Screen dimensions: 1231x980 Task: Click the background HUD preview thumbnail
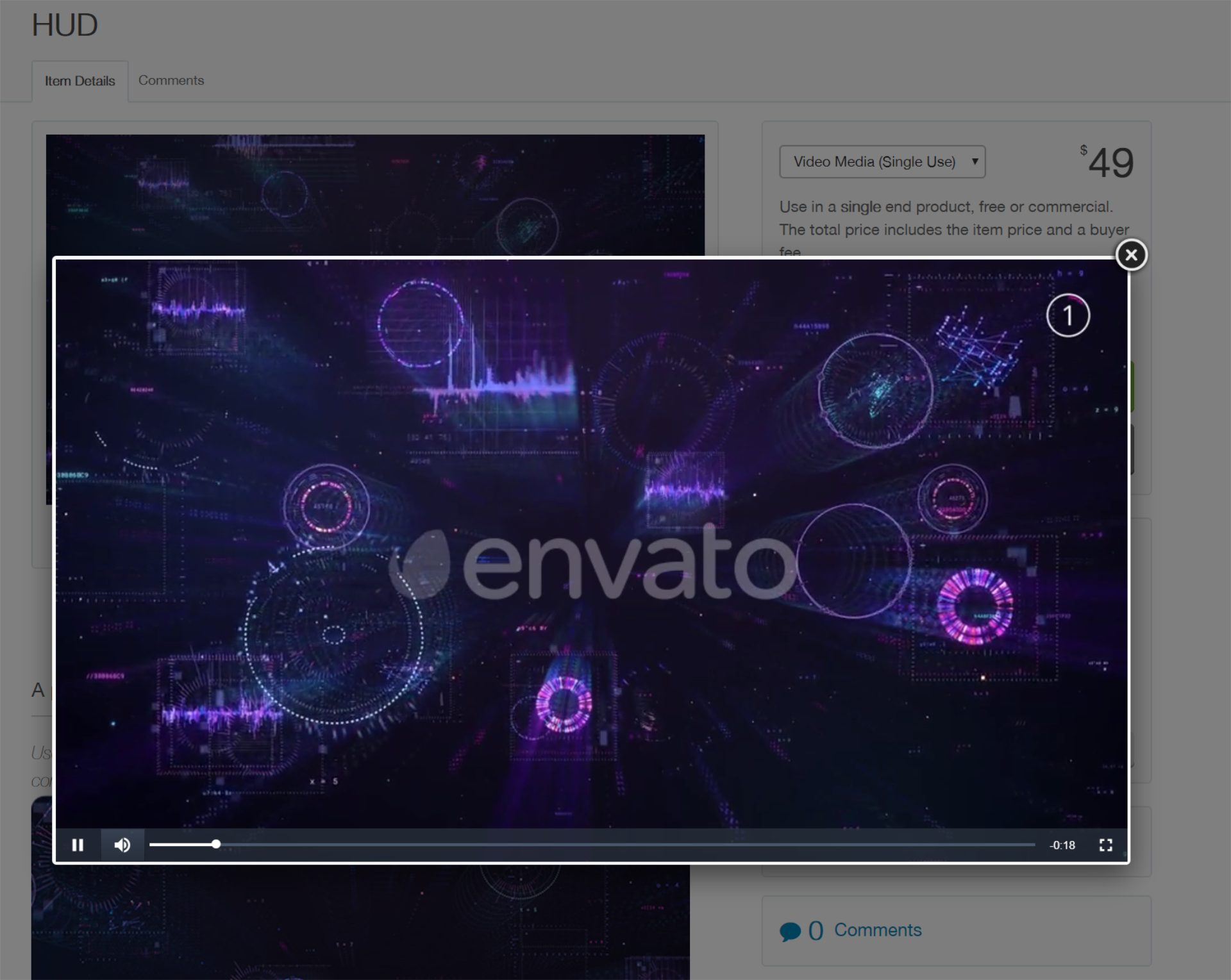coord(375,195)
